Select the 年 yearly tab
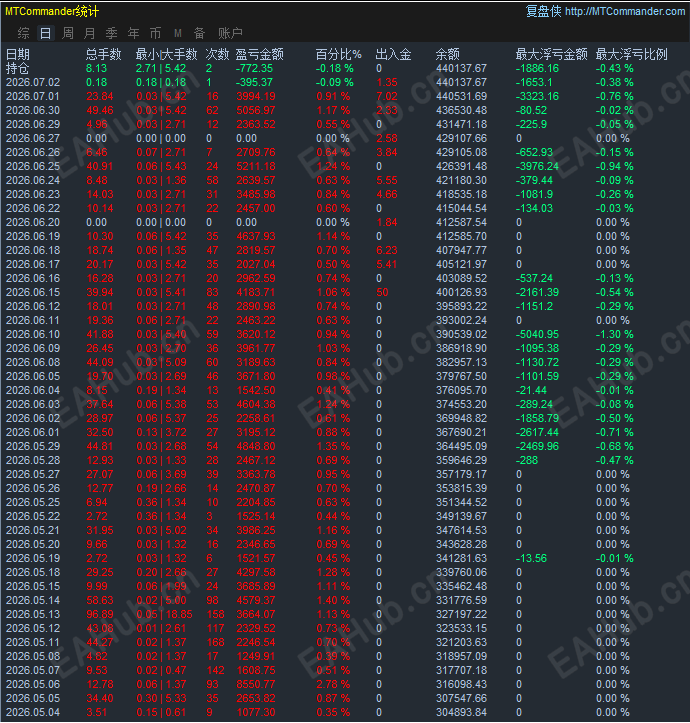This screenshot has width=690, height=723. pos(134,33)
